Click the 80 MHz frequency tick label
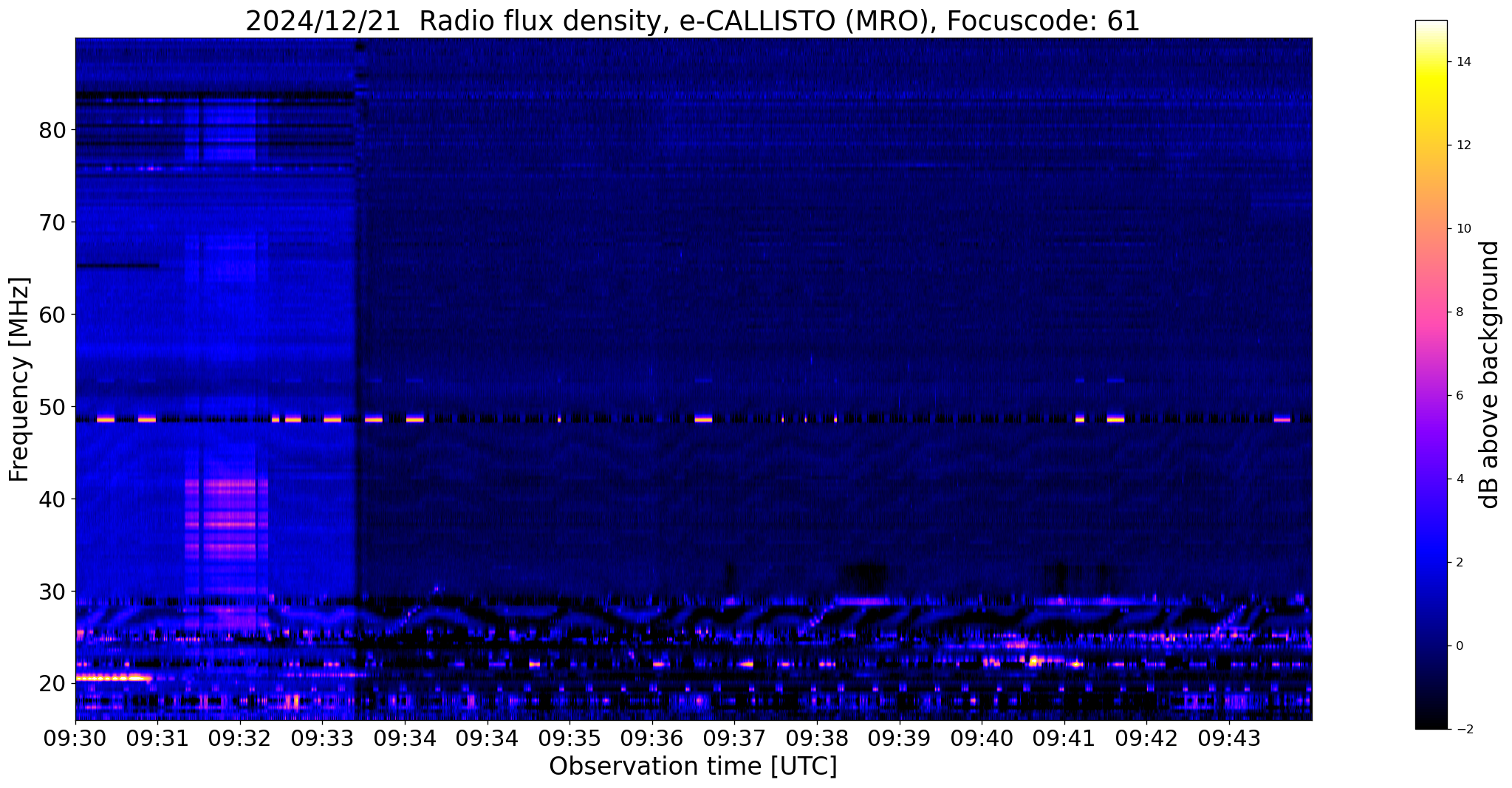Image resolution: width=1512 pixels, height=788 pixels. coord(52,130)
